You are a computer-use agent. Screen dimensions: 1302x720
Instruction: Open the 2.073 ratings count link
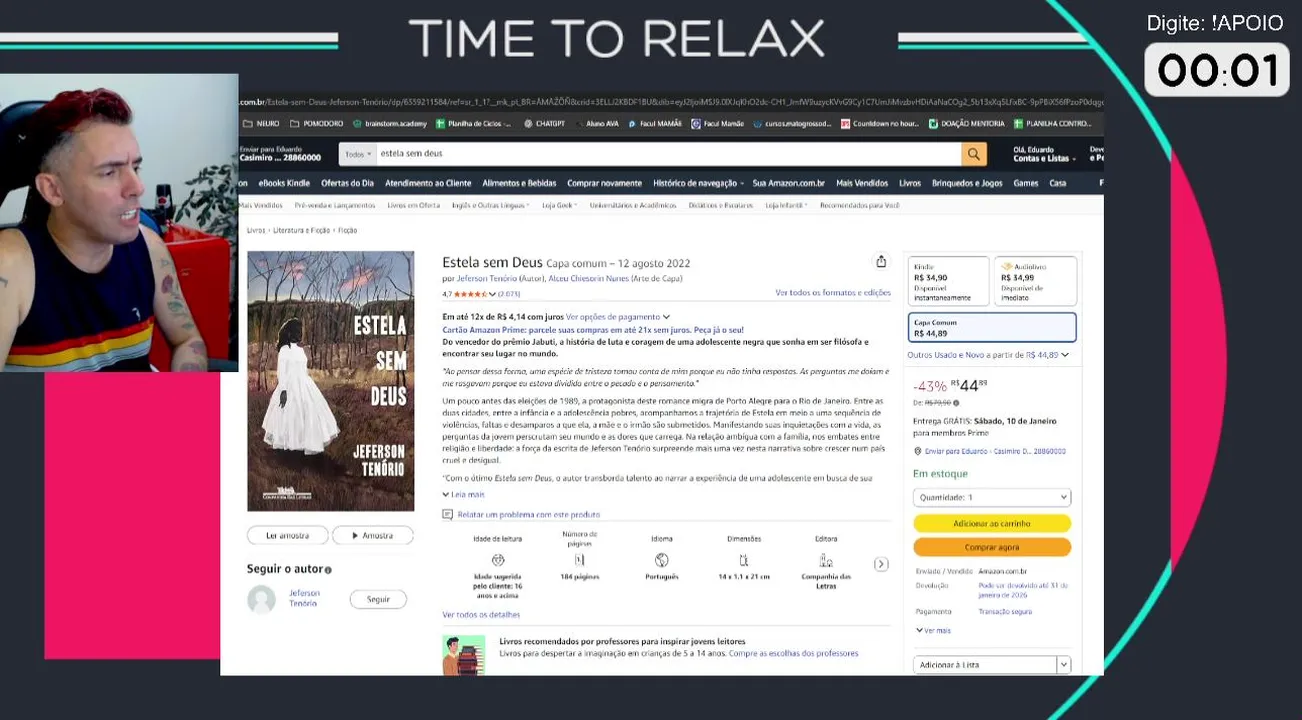click(x=509, y=295)
